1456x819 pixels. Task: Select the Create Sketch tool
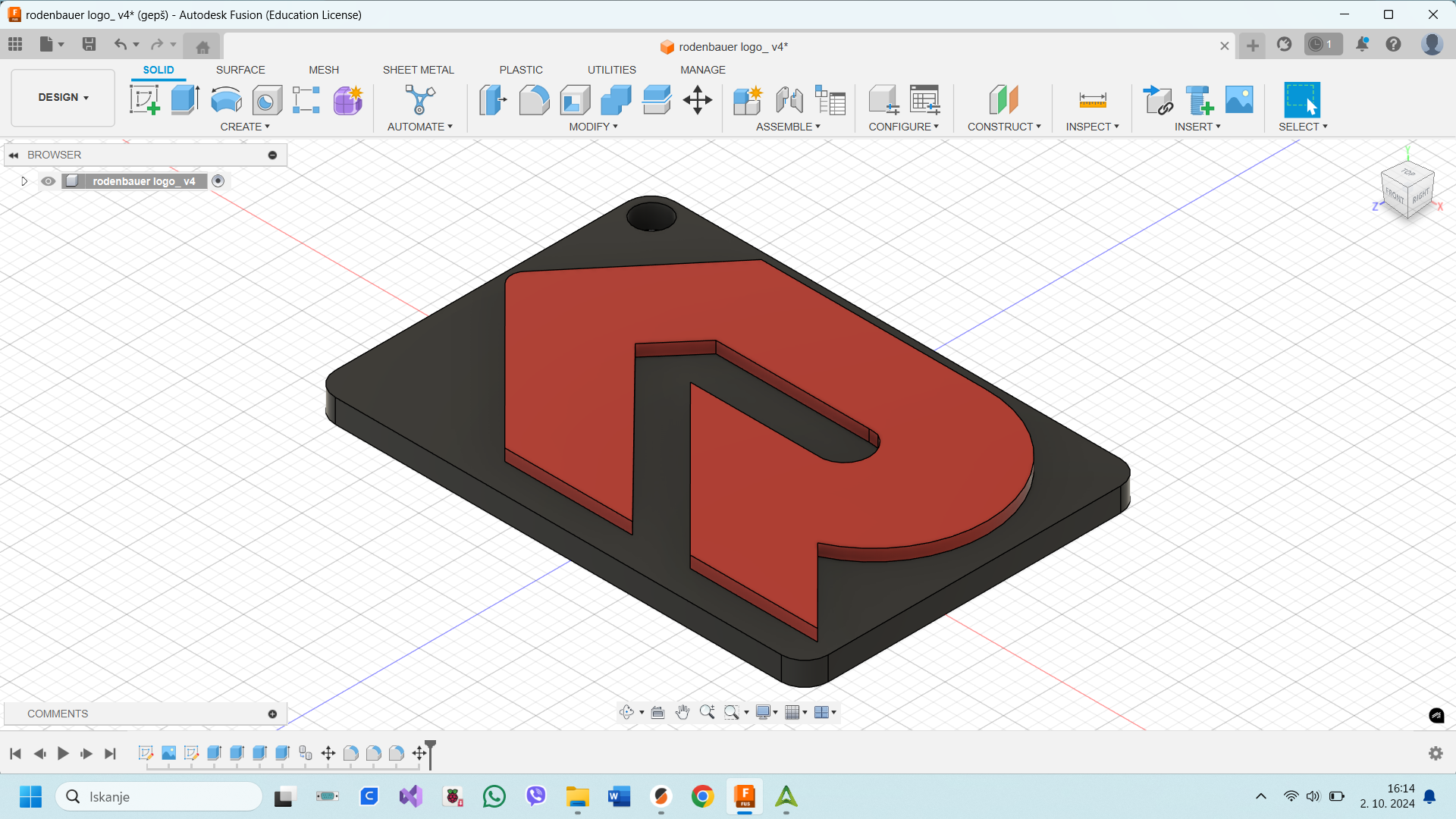(144, 100)
